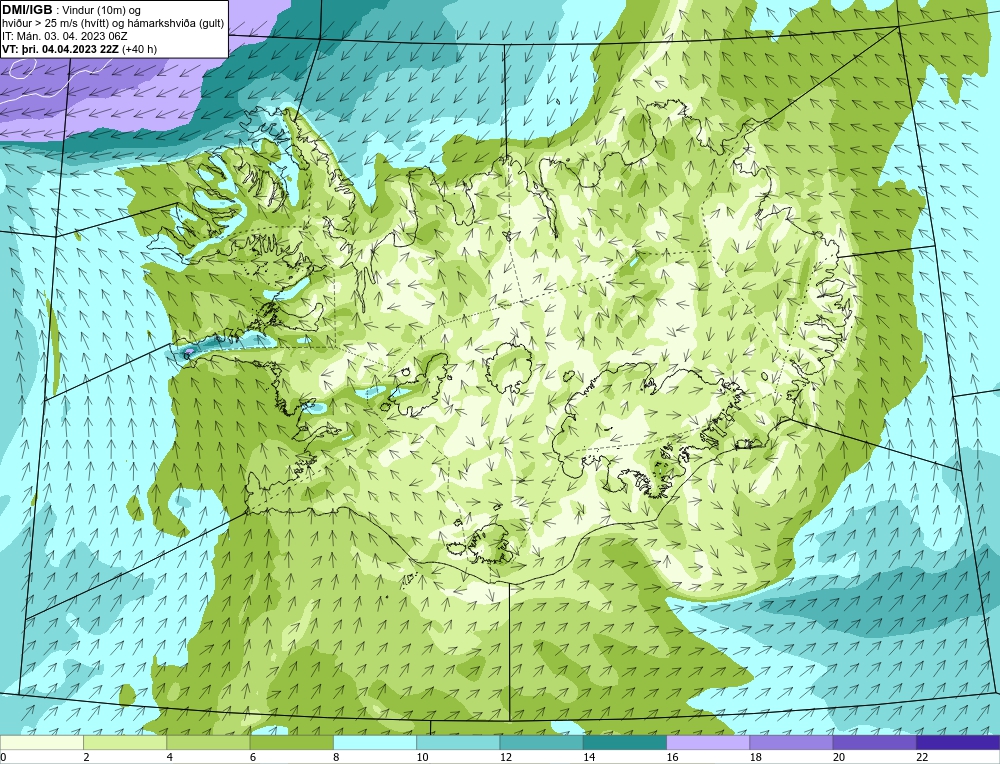Image resolution: width=1000 pixels, height=764 pixels.
Task: Click the 'IT: Mán. 03. 04. 2023 06Z' line
Action: pyautogui.click(x=64, y=36)
